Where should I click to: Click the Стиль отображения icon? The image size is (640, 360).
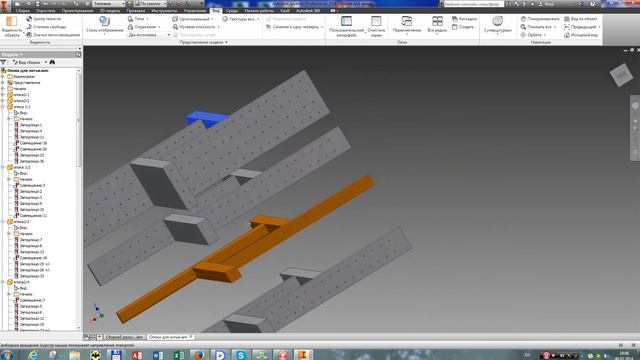click(x=104, y=21)
